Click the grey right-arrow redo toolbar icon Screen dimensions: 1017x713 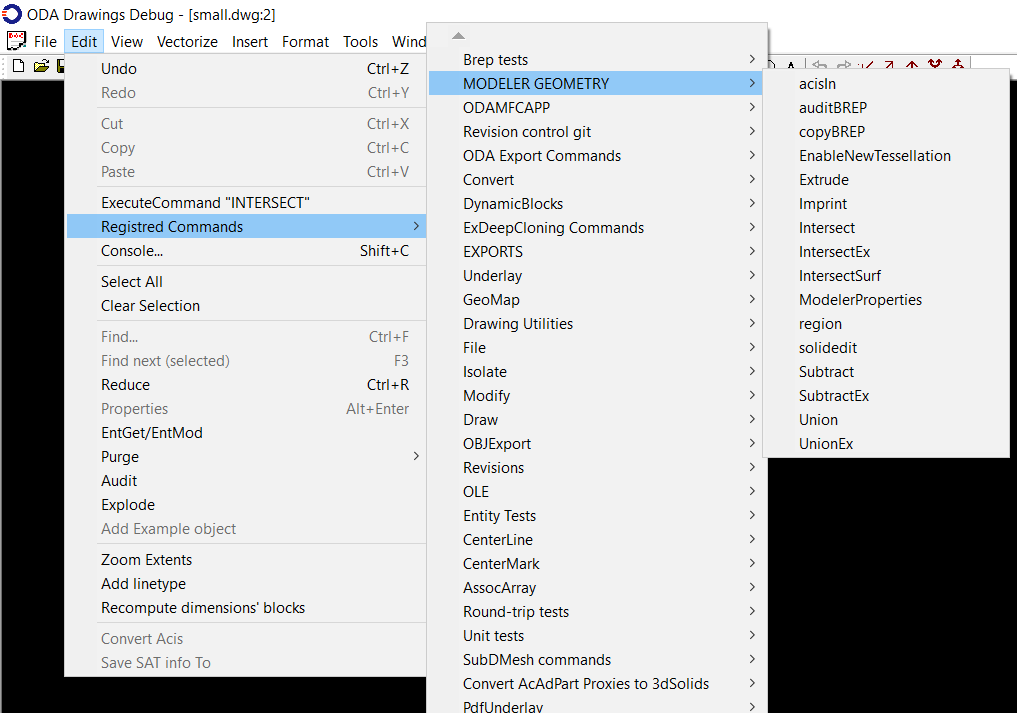pyautogui.click(x=844, y=65)
